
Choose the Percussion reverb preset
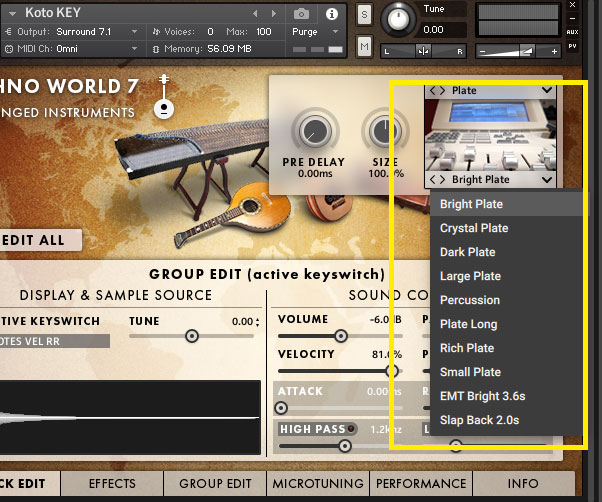coord(506,300)
